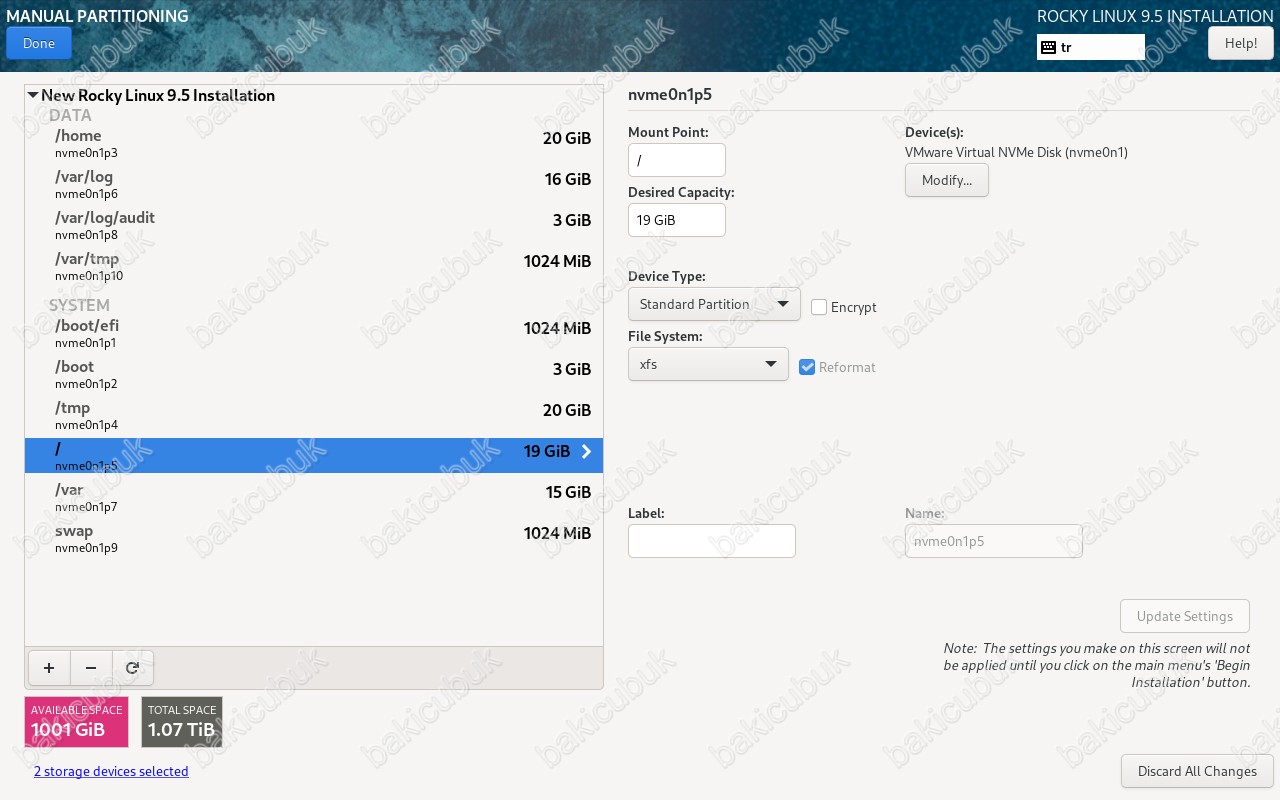Select the /var/tmp partition row
Viewport: 1280px width, 800px height.
314,267
